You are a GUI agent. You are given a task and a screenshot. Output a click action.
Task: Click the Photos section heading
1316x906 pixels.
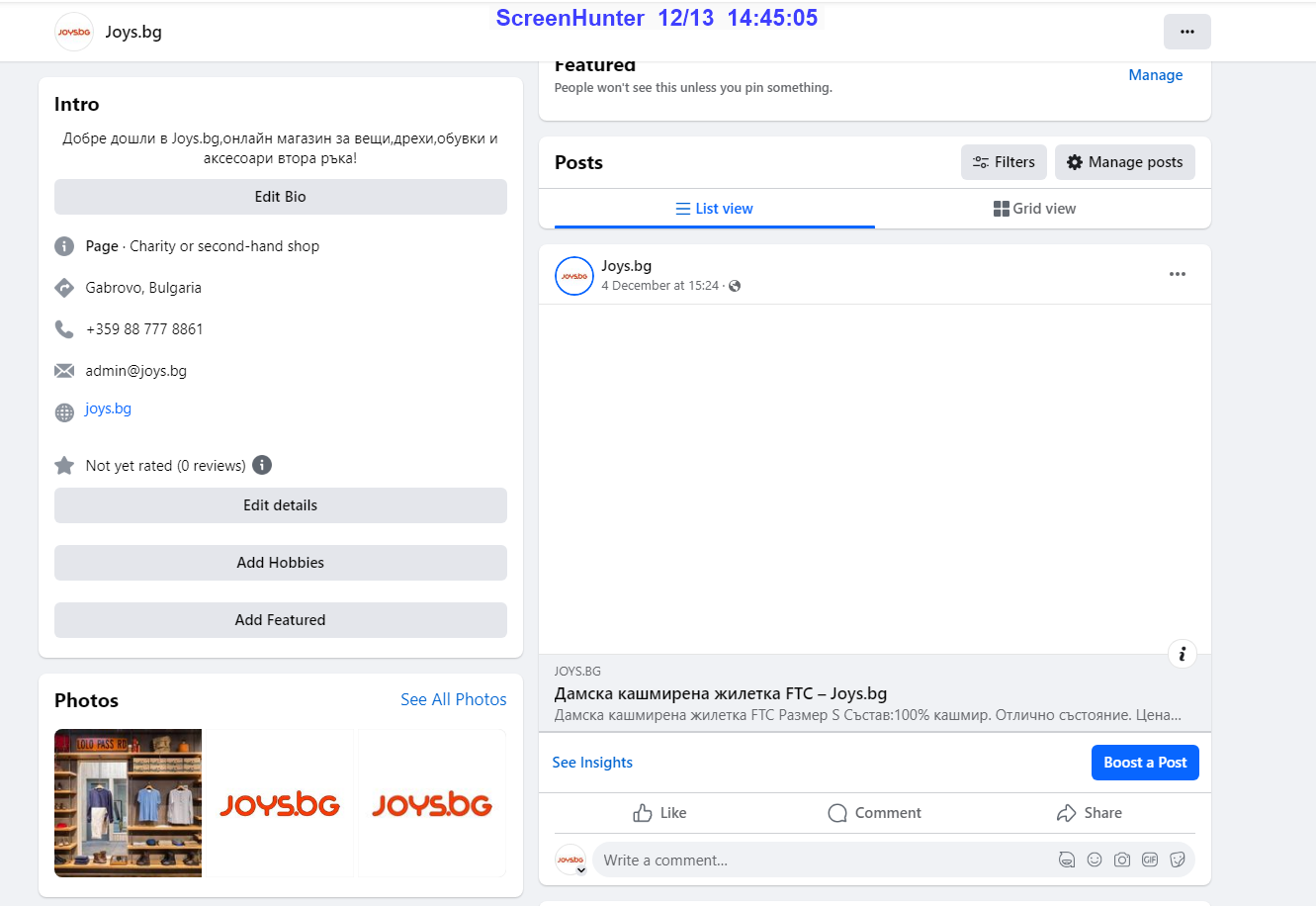(86, 700)
